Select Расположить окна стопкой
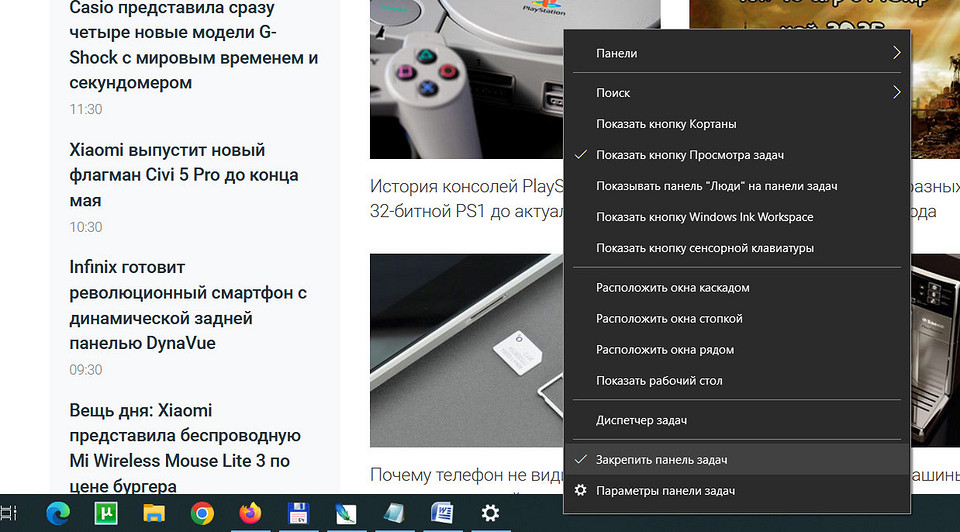The image size is (960, 532). 737,318
